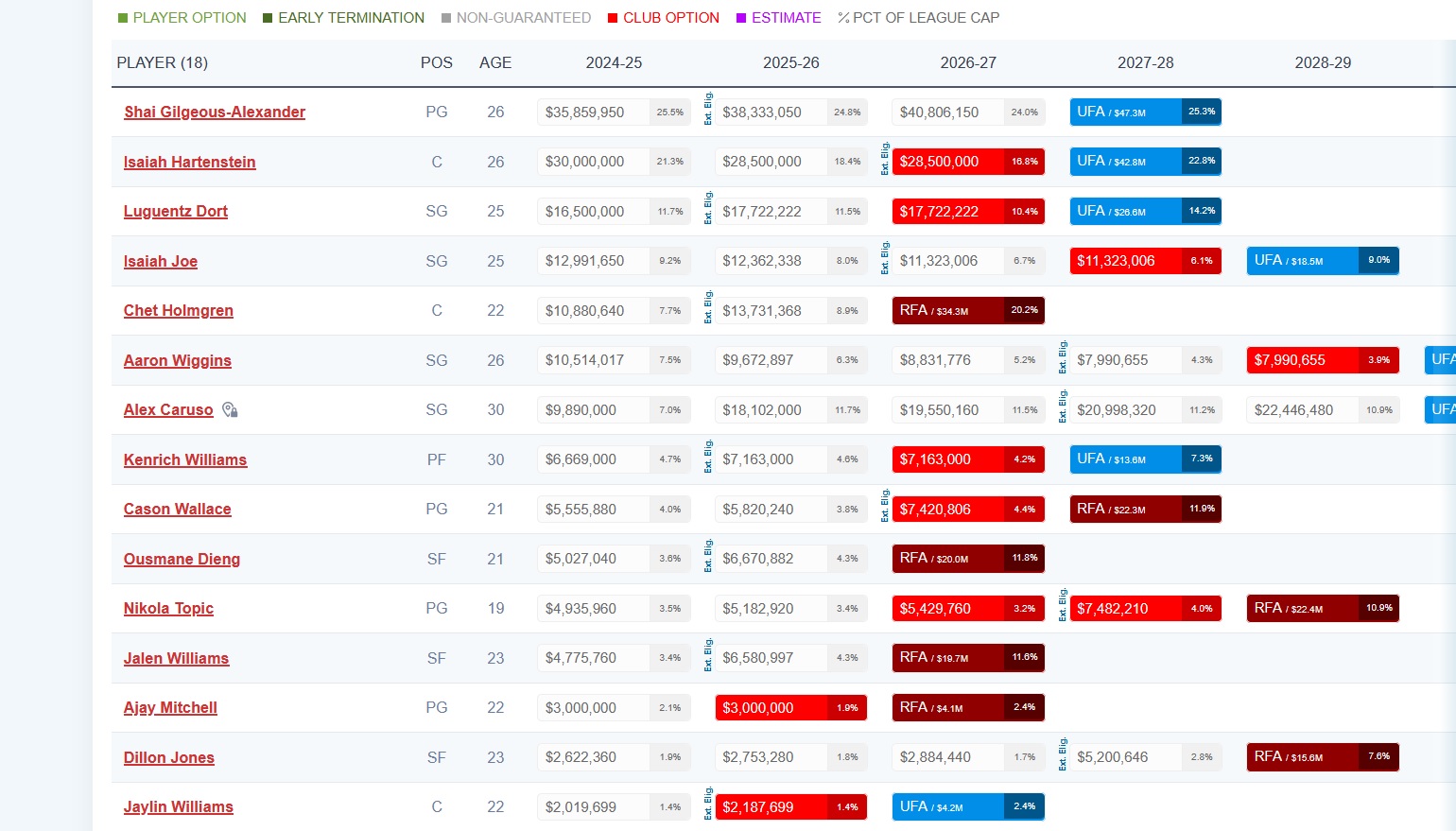Image resolution: width=1456 pixels, height=831 pixels.
Task: Open Isaiah Joe's player link
Action: [161, 261]
